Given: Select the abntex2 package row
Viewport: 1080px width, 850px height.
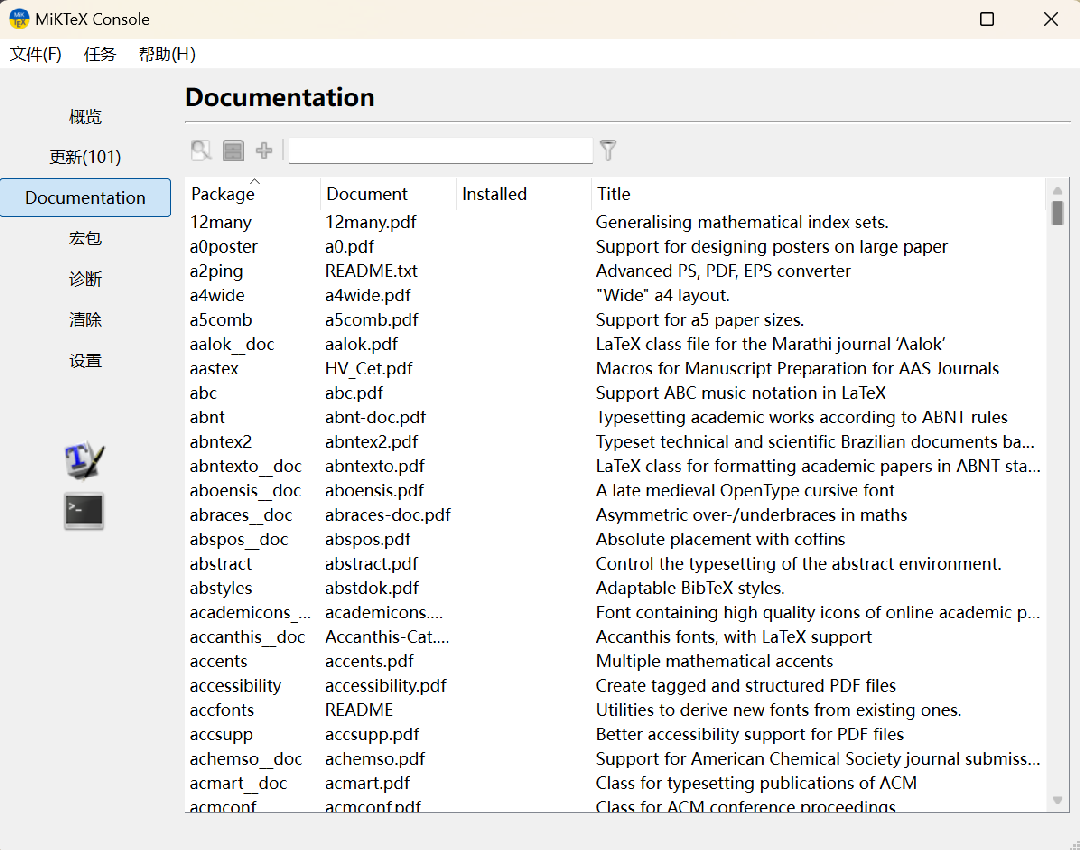Looking at the screenshot, I should pos(221,442).
